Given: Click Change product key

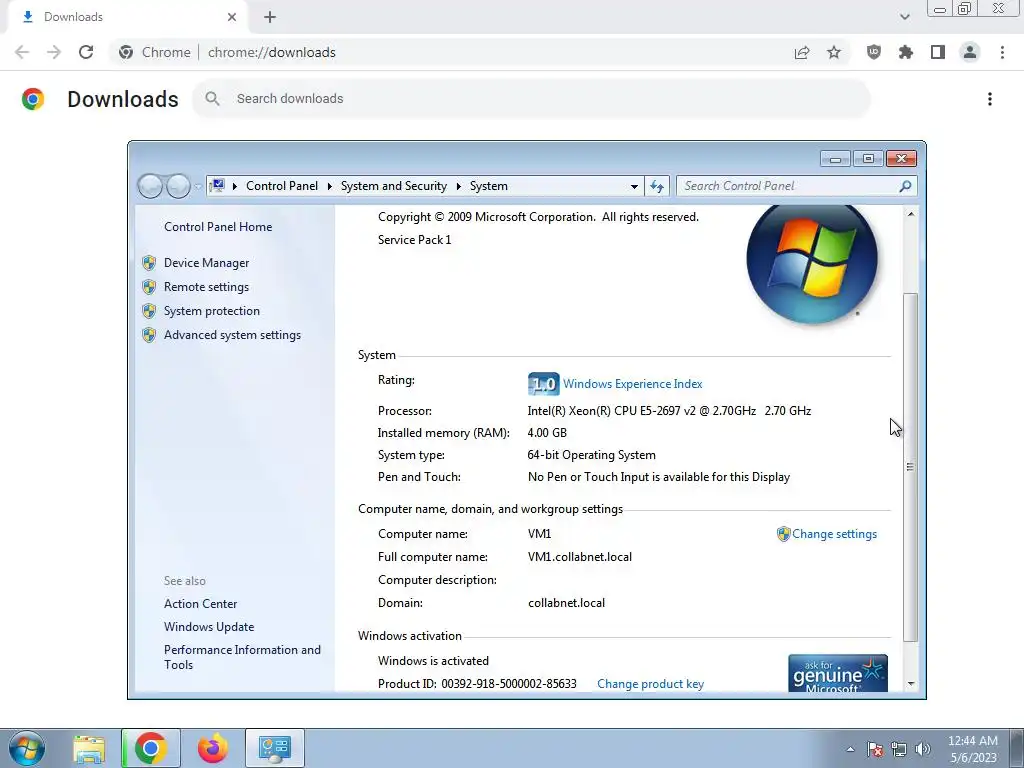Looking at the screenshot, I should [x=650, y=684].
